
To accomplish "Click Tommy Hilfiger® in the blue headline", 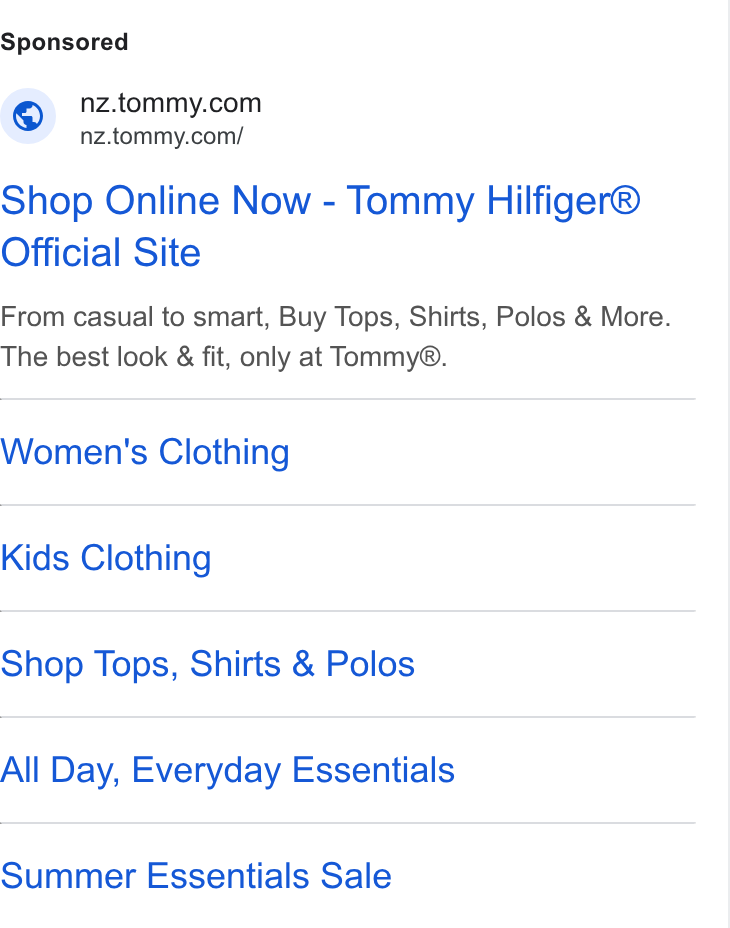I will point(493,201).
